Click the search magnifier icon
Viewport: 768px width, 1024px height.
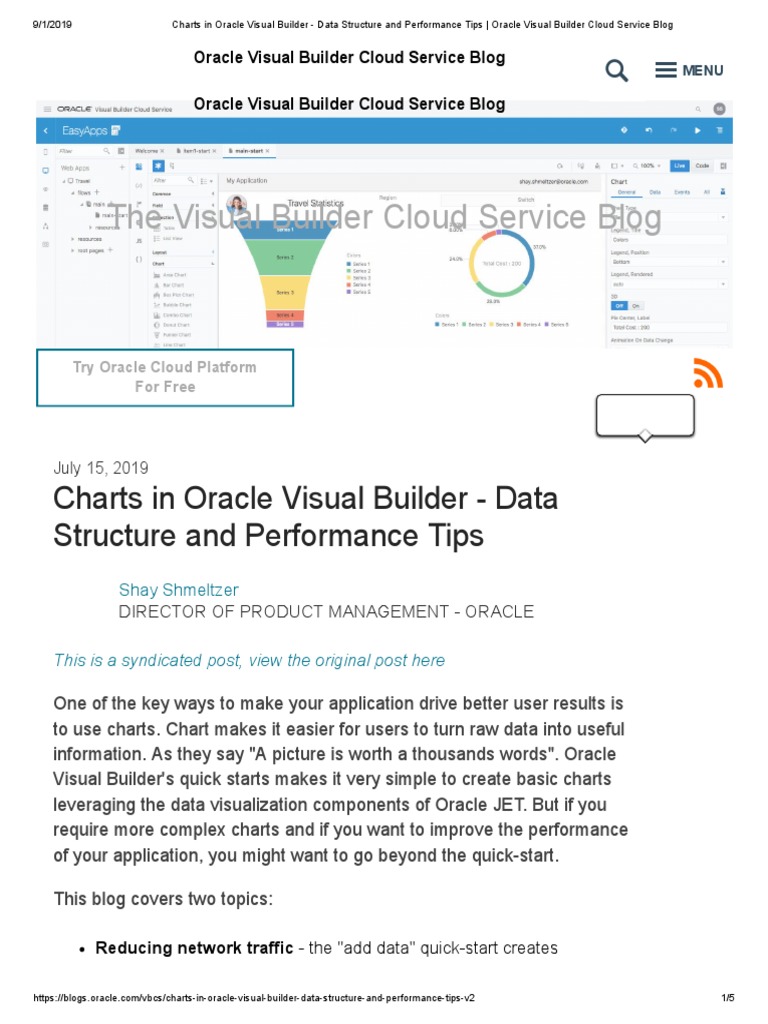(x=617, y=70)
